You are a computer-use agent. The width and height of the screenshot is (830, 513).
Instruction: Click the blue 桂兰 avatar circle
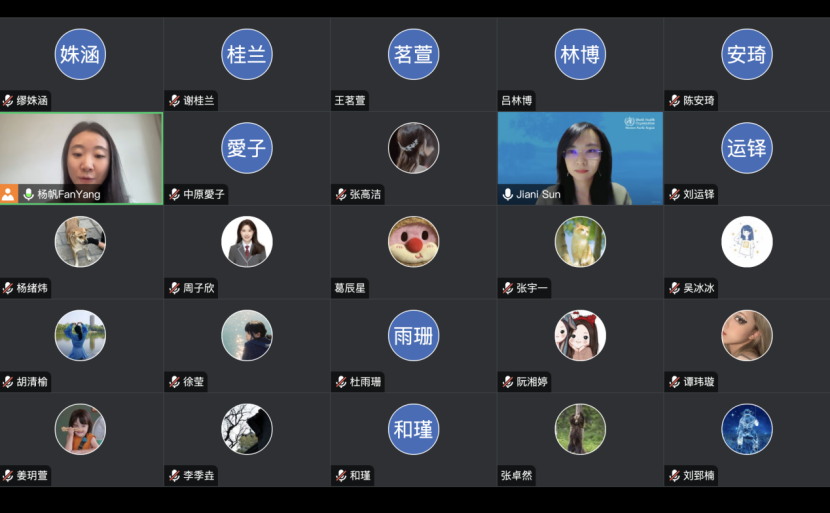247,54
